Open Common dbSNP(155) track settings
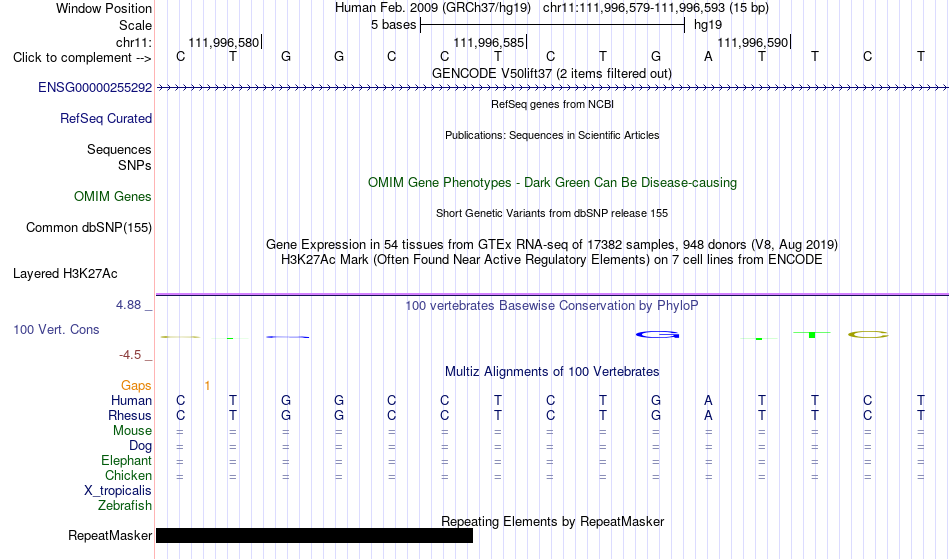950x559 pixels. [x=89, y=228]
